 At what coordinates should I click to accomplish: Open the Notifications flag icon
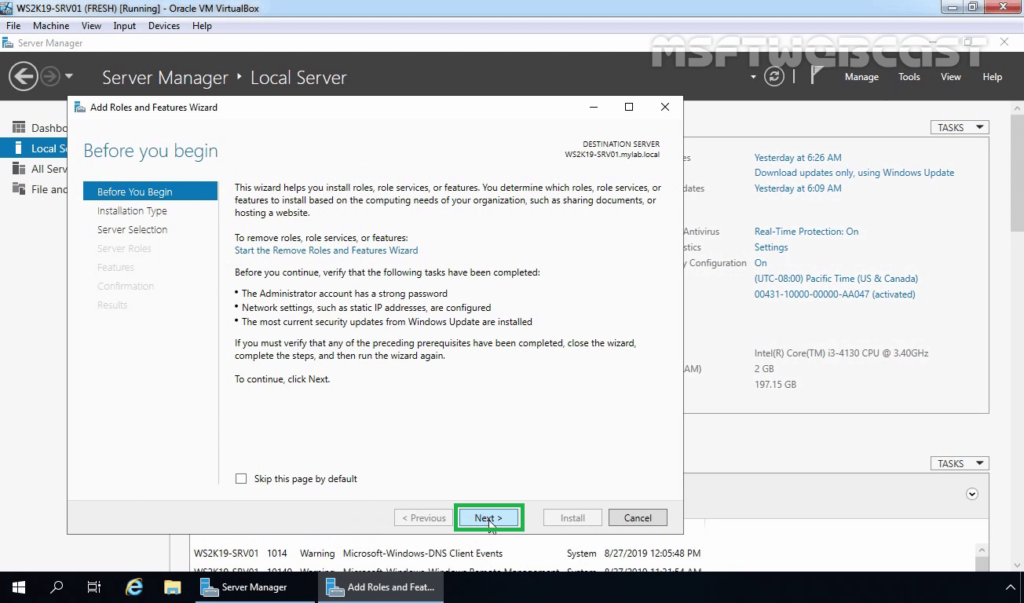(816, 76)
